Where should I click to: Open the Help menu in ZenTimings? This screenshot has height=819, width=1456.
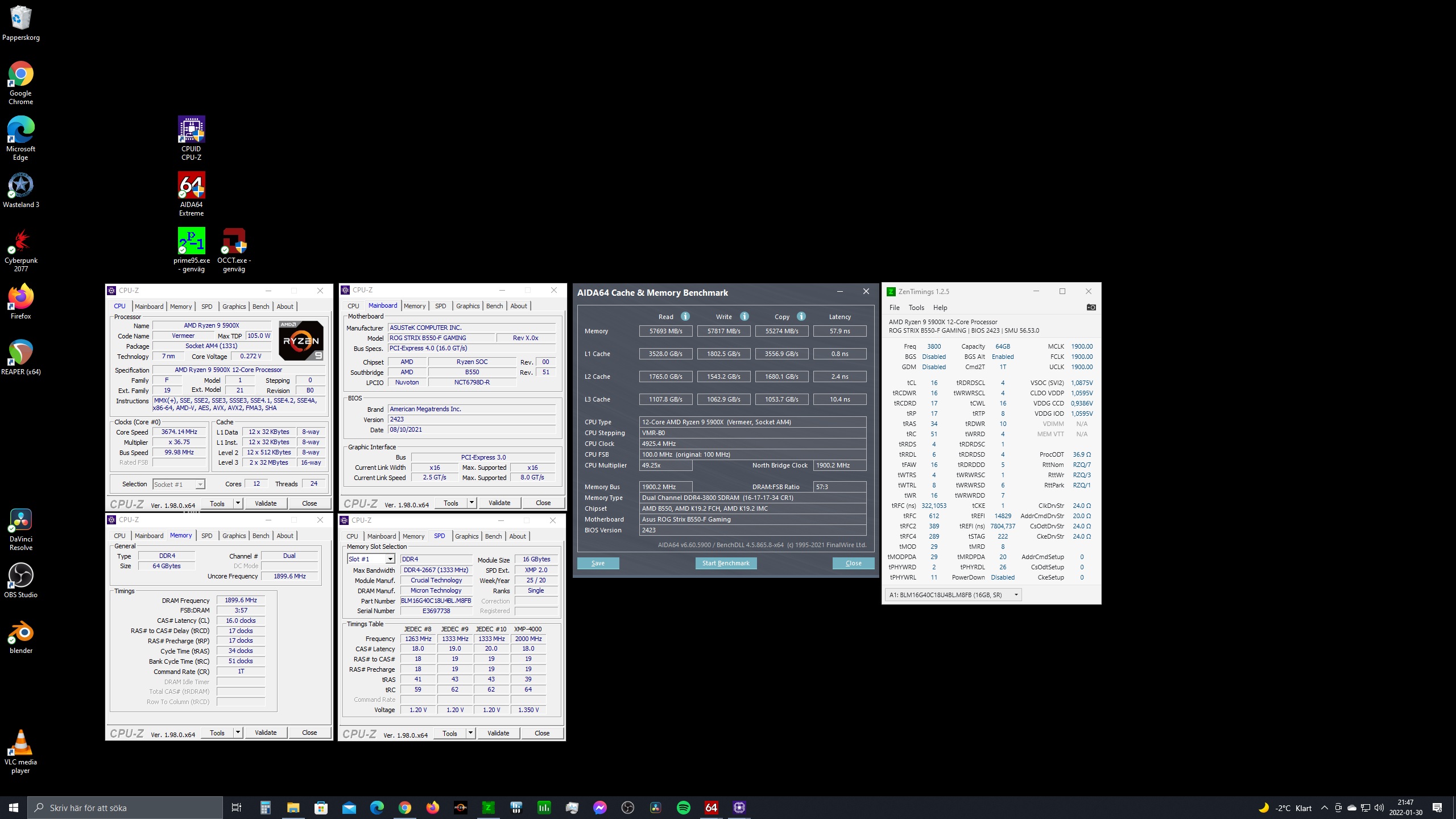point(940,308)
